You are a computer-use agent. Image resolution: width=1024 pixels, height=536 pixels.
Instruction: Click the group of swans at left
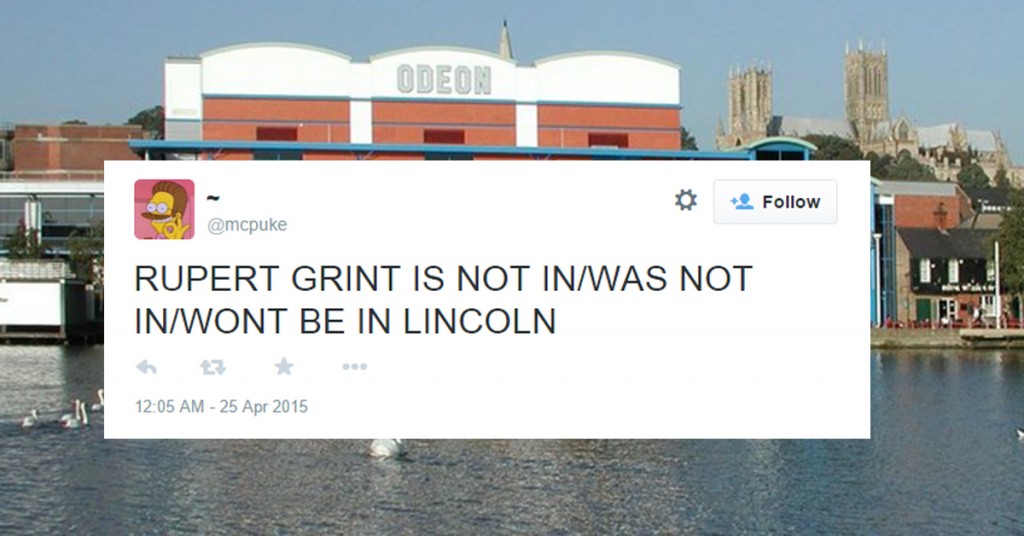pyautogui.click(x=63, y=411)
